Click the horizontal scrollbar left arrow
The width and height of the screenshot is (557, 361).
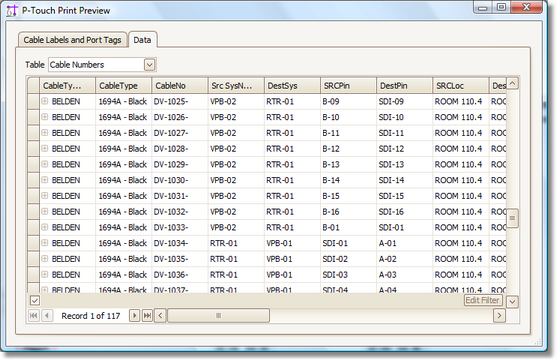click(160, 316)
